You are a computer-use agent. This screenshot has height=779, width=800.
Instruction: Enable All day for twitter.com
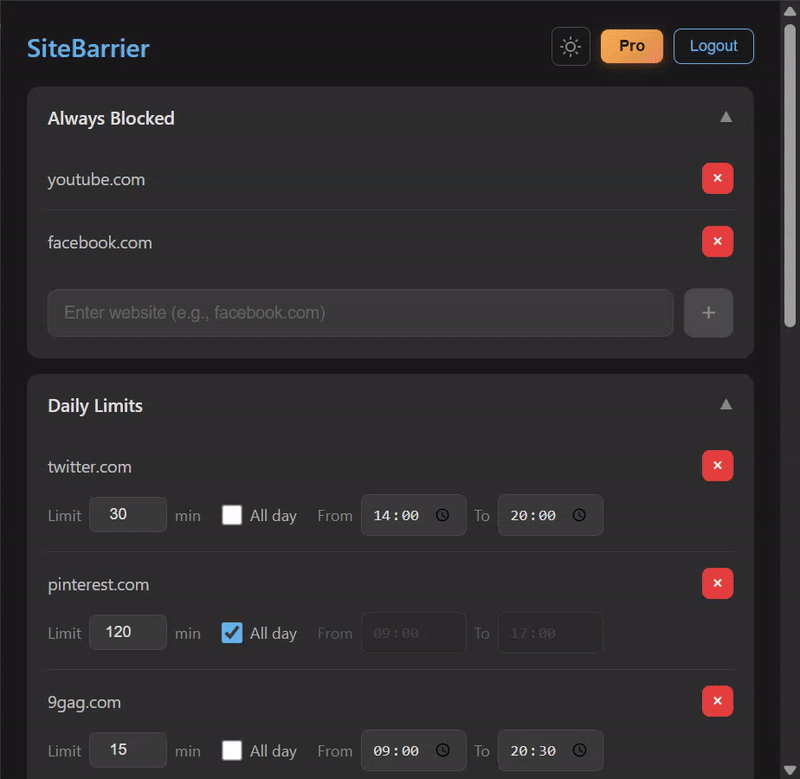[x=232, y=516]
